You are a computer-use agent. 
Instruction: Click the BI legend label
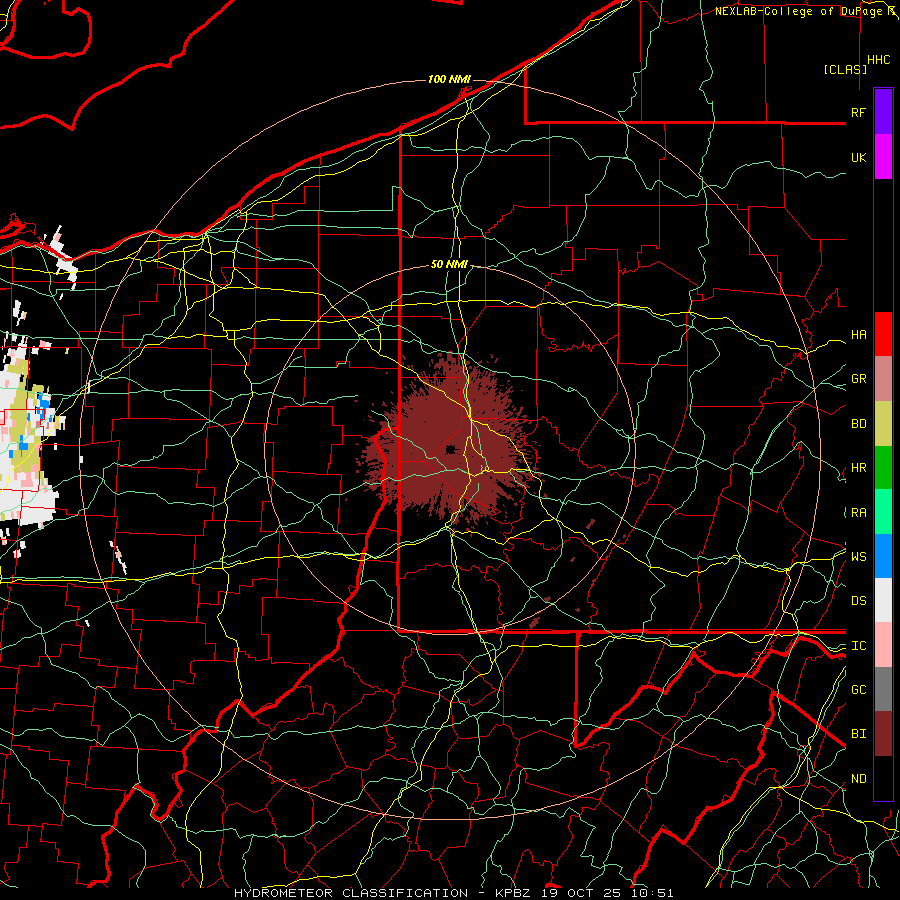(x=858, y=734)
